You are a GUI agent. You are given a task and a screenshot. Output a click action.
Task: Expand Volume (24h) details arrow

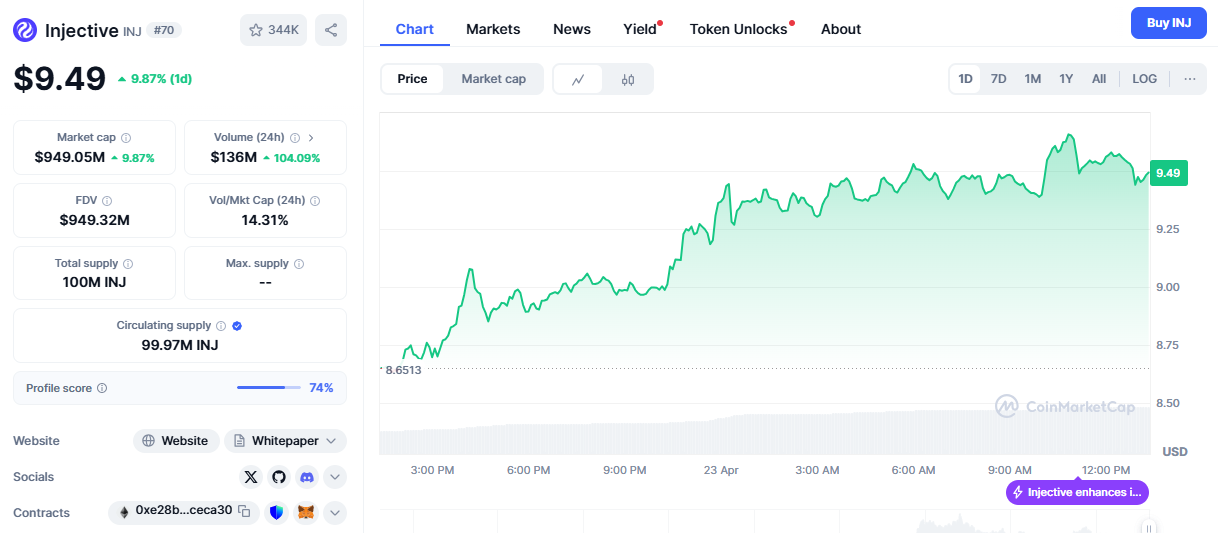[x=311, y=138]
